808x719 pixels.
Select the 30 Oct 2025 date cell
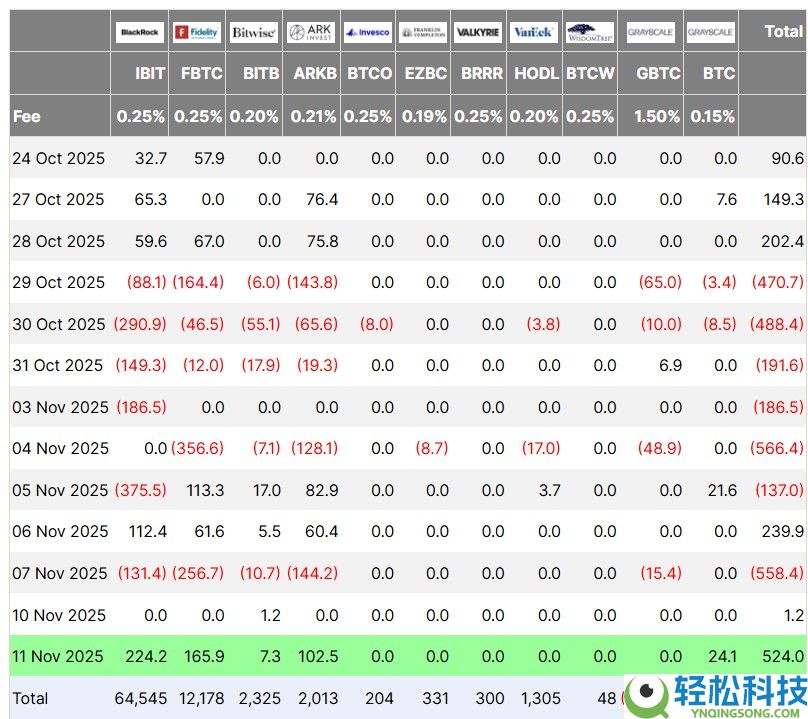(59, 324)
